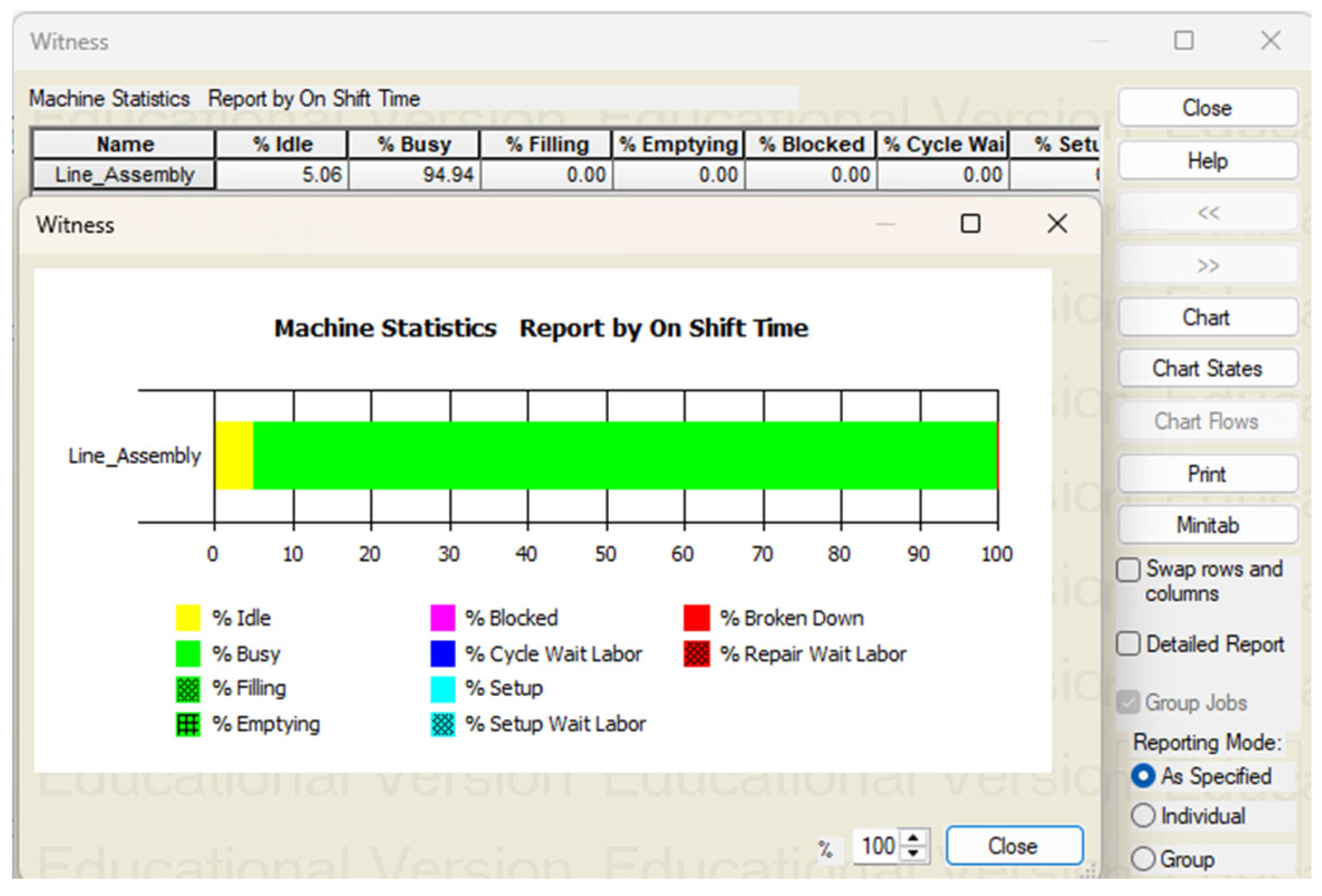Screen dimensions: 1322x896
Task: Click the magenta % Blocked legend swatch
Action: pyautogui.click(x=442, y=618)
